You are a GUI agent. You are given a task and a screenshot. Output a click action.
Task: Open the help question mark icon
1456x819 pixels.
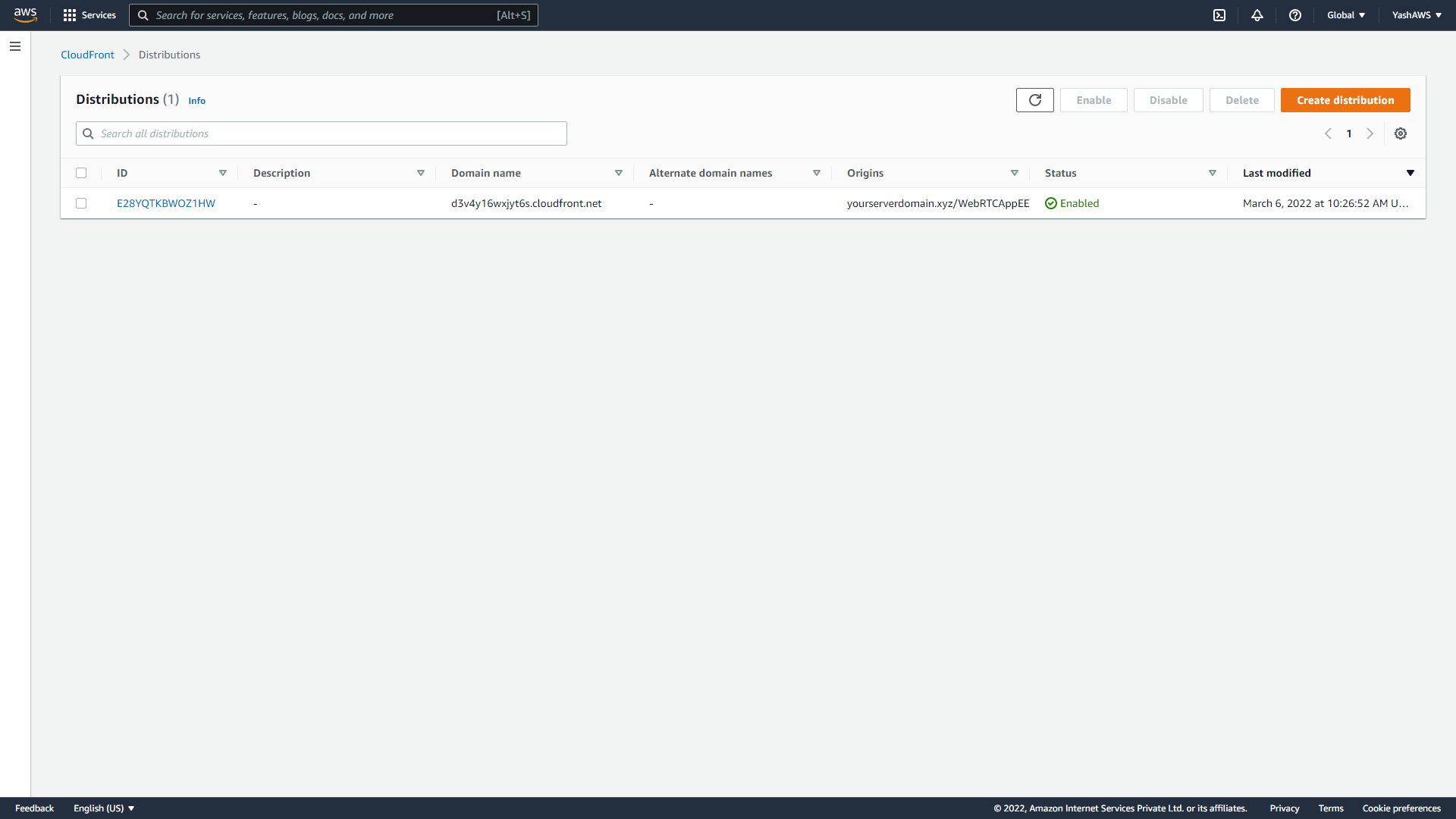tap(1295, 15)
